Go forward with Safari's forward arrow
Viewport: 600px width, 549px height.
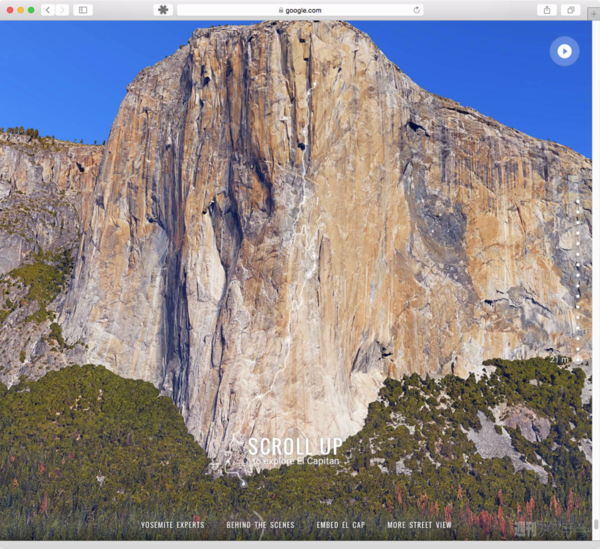tap(62, 10)
